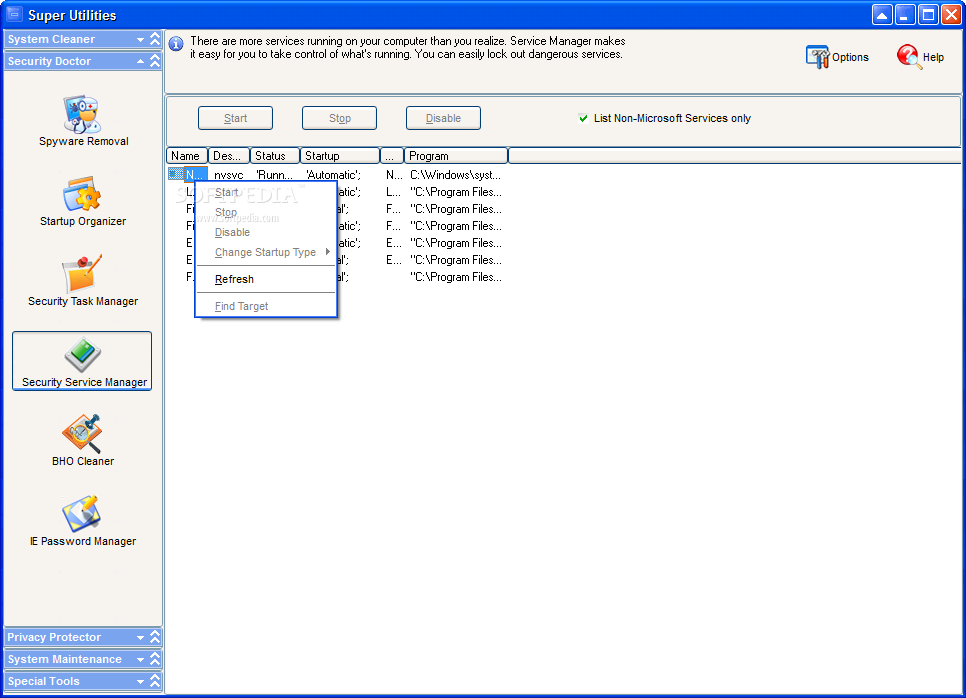Open the IE Password Manager icon
966x698 pixels.
[x=81, y=513]
